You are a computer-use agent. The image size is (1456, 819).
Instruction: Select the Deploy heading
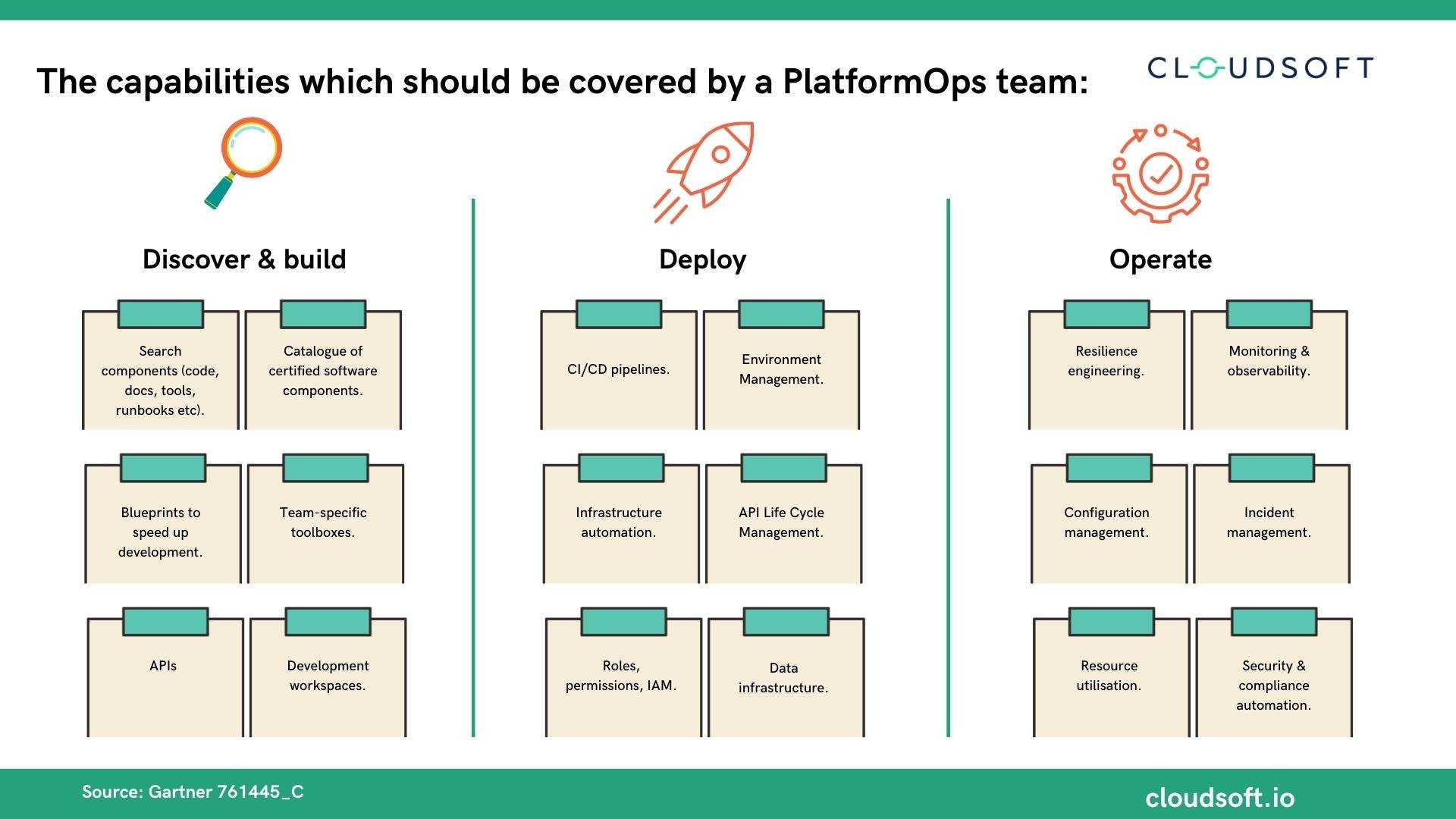[702, 260]
